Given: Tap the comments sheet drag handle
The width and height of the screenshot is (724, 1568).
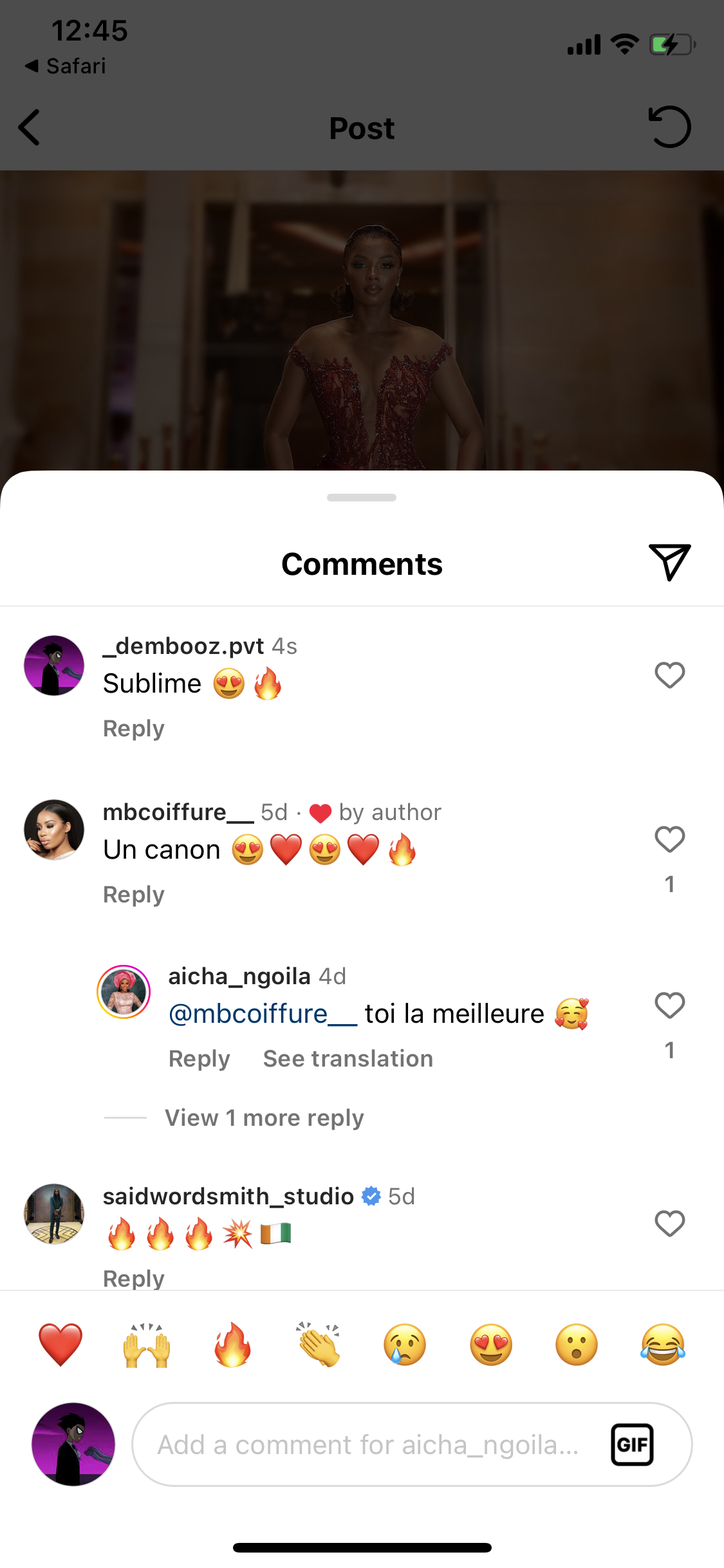Looking at the screenshot, I should click(x=362, y=498).
